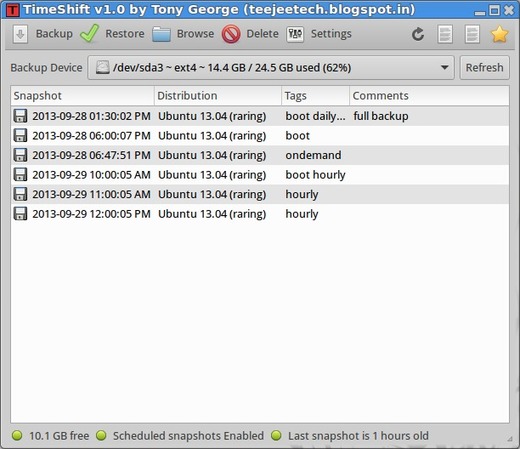Click the Settings toolbar label
Image resolution: width=520 pixels, height=449 pixels.
click(x=331, y=34)
